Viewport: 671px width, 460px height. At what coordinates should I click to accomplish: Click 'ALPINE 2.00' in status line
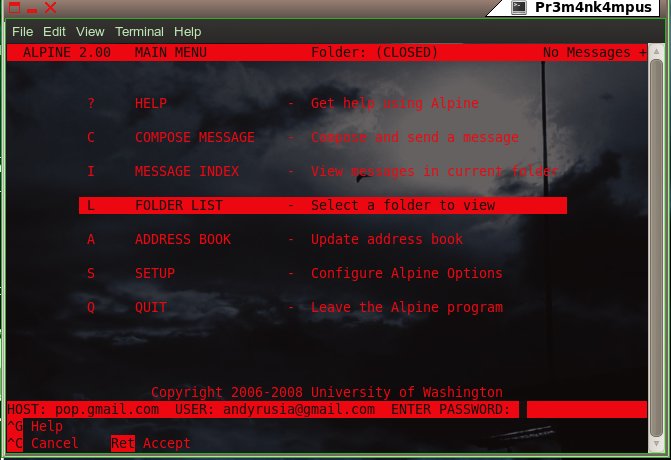(x=67, y=52)
